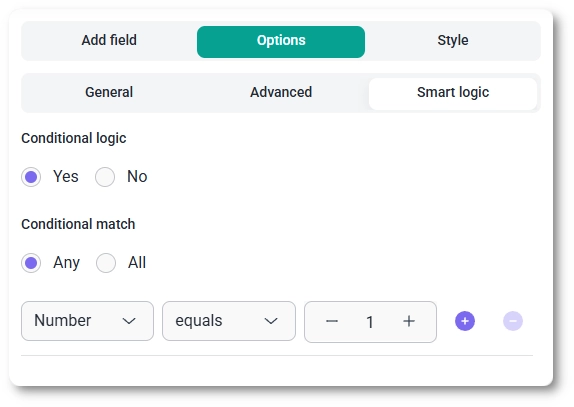Select Yes for Conditional logic
The height and width of the screenshot is (407, 574).
31,177
